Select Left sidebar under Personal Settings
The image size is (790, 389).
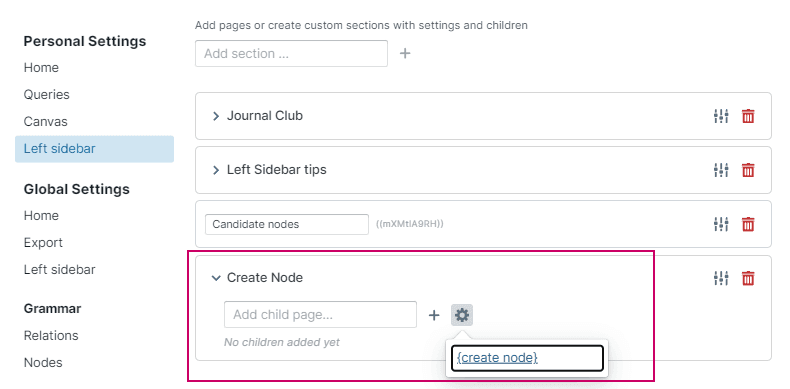click(x=94, y=149)
